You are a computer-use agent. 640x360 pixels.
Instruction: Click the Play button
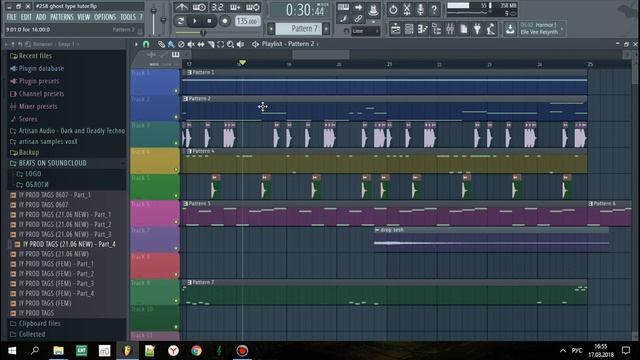(195, 21)
